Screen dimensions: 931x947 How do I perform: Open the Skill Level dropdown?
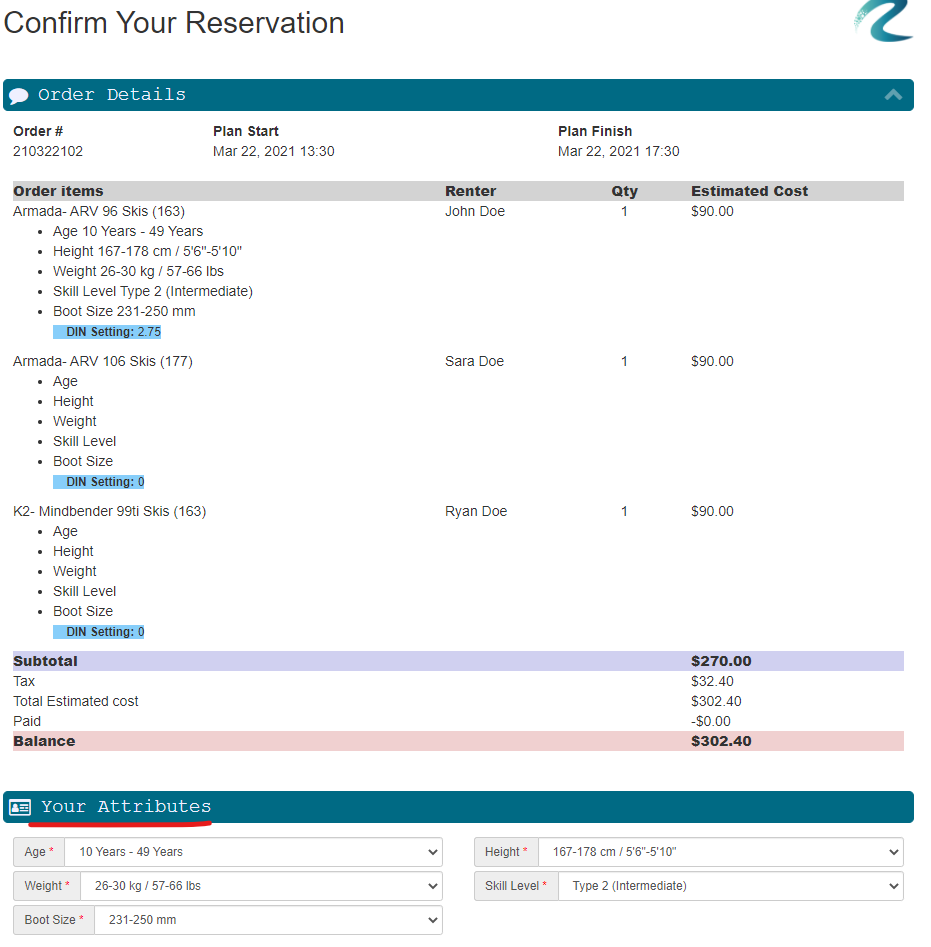731,885
